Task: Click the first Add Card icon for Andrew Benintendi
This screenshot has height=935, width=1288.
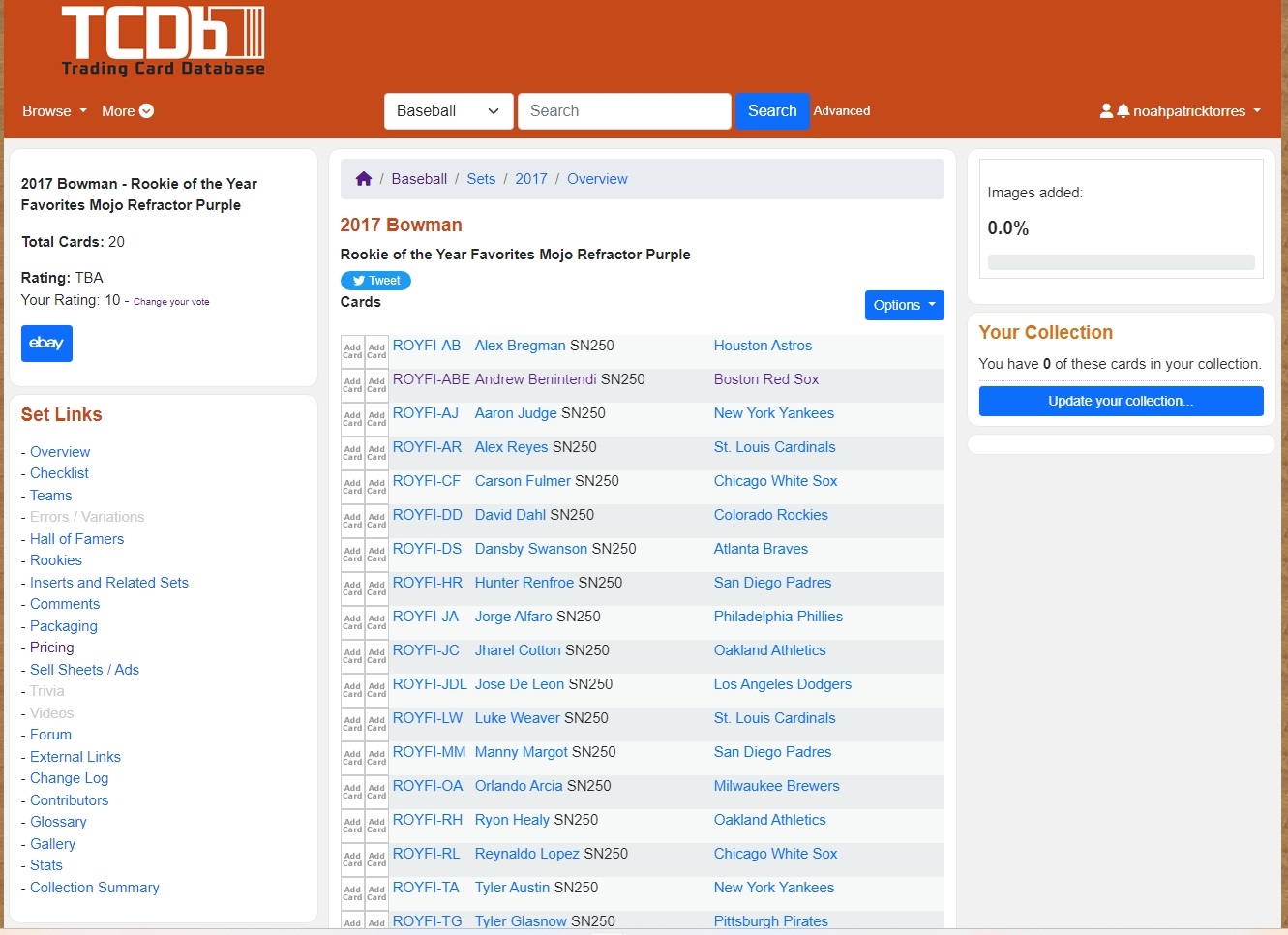Action: point(352,385)
